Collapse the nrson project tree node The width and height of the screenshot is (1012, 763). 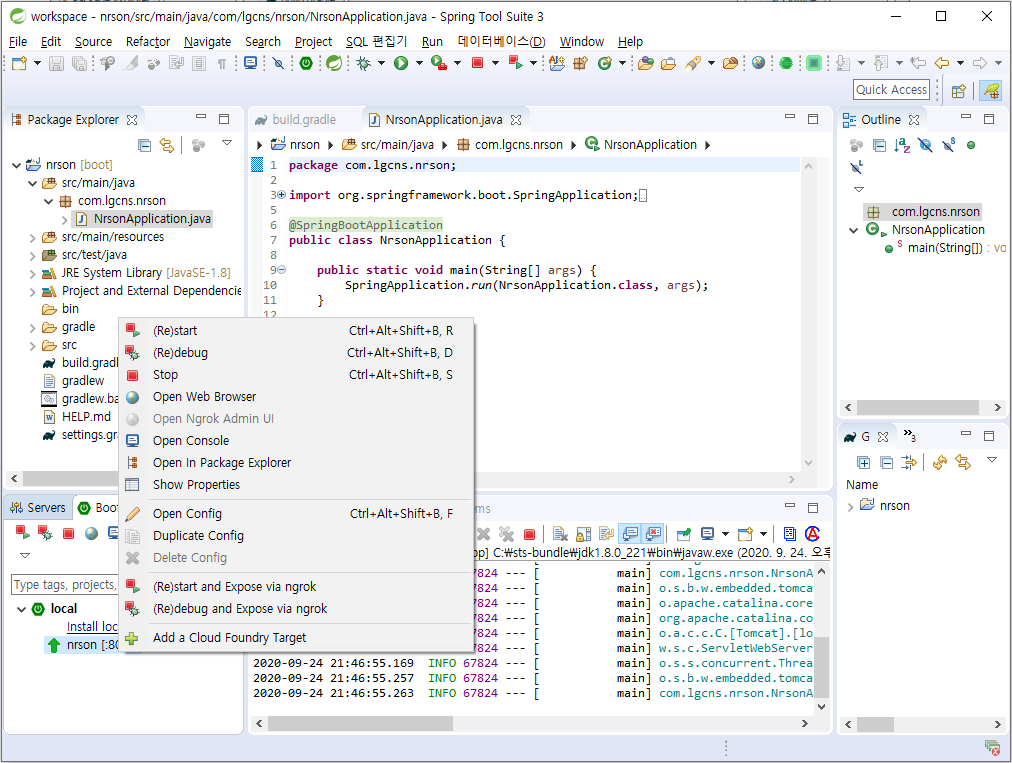[x=16, y=165]
